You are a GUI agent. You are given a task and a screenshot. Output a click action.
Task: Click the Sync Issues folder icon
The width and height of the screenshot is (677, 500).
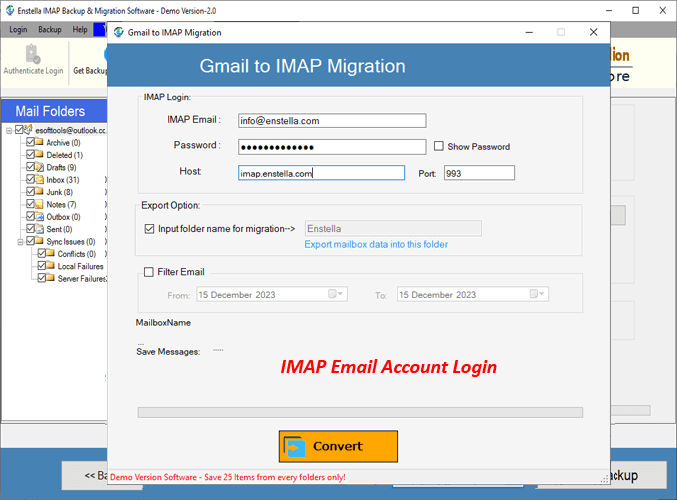pyautogui.click(x=39, y=241)
